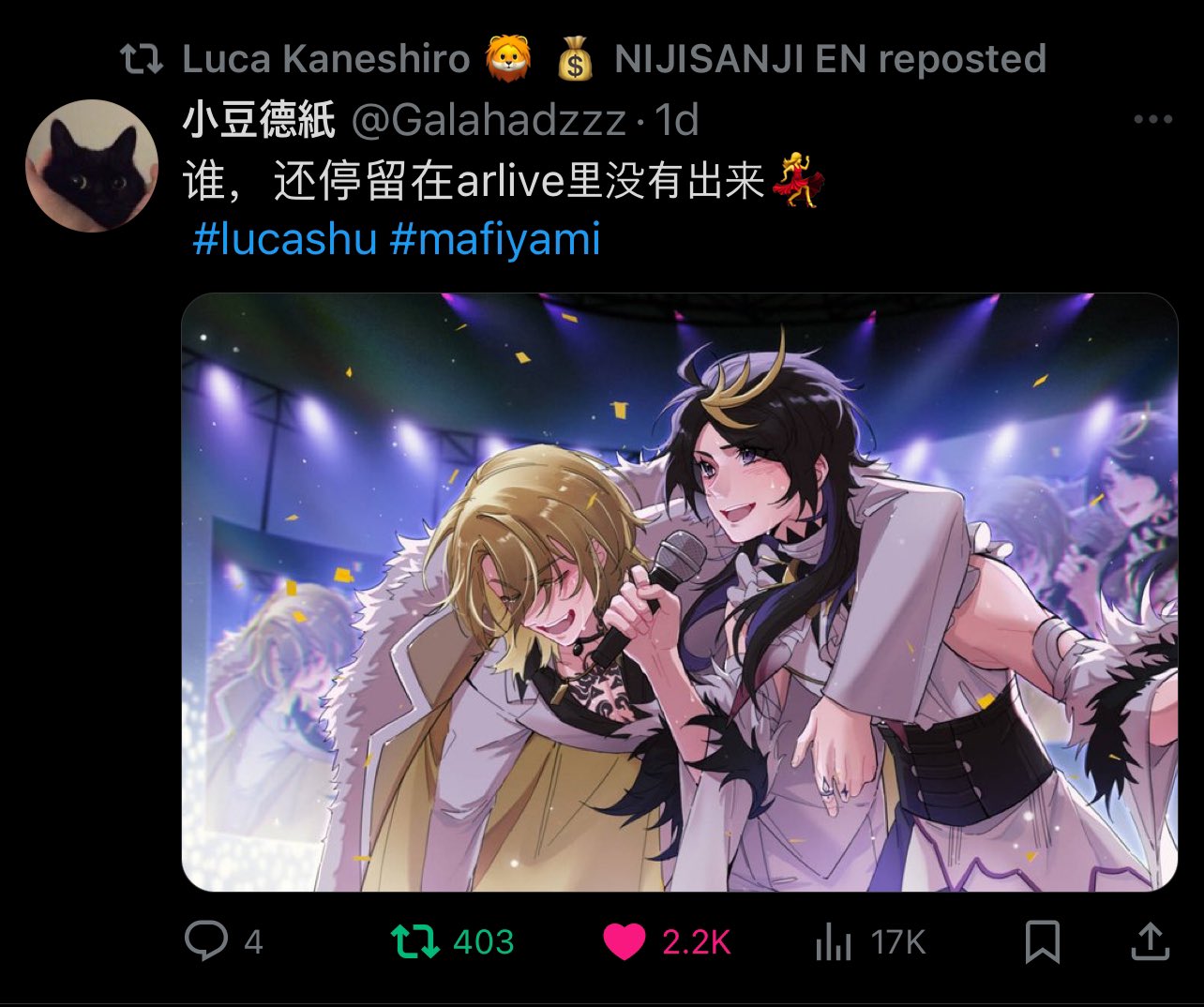Open the #mafiyami hashtag
This screenshot has width=1204, height=1007.
(494, 239)
